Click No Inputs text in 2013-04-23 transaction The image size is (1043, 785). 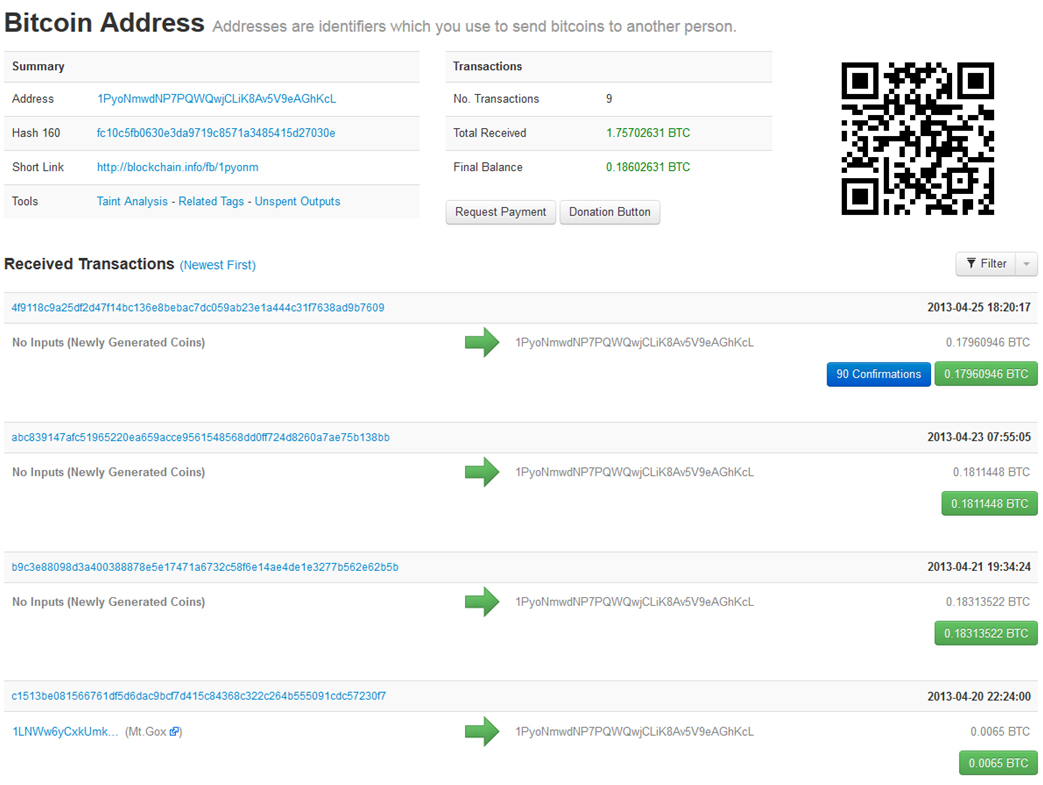(108, 472)
